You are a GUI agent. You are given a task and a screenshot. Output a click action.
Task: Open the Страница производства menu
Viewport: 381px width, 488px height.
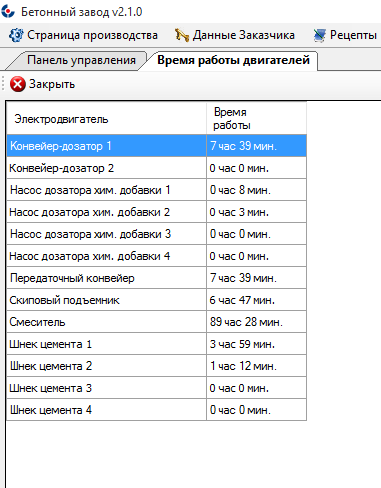pyautogui.click(x=83, y=35)
